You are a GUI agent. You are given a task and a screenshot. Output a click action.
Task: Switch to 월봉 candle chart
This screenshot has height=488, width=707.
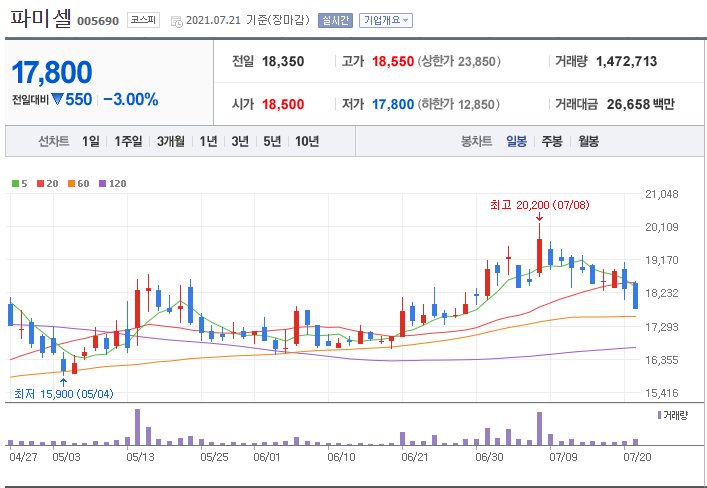(588, 142)
